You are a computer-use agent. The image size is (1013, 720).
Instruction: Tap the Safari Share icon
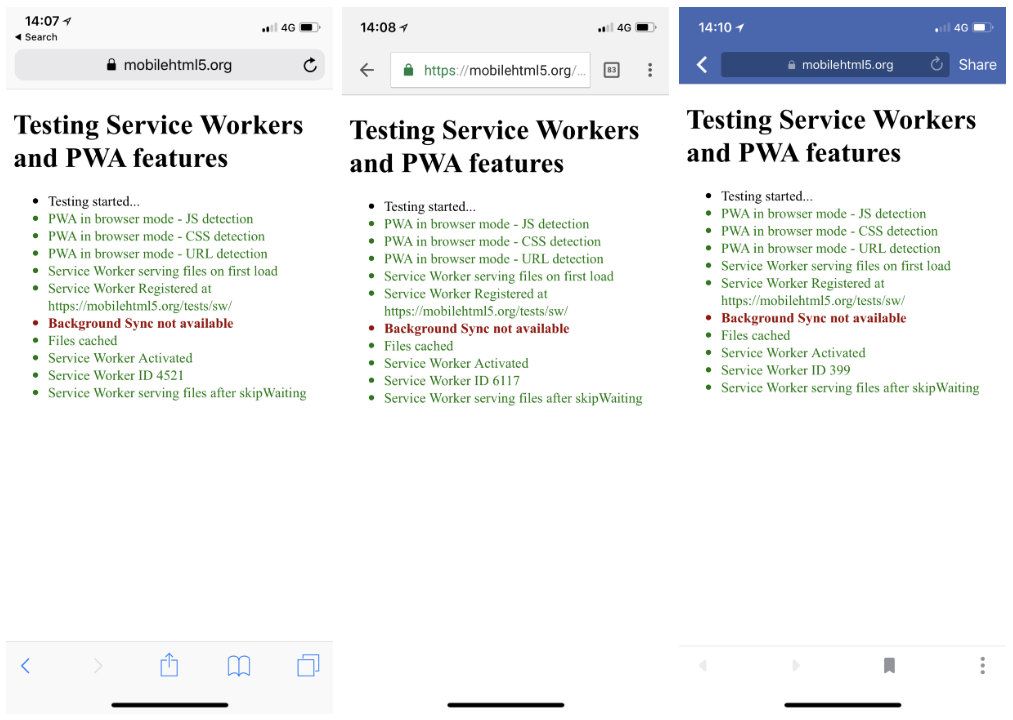tap(169, 665)
